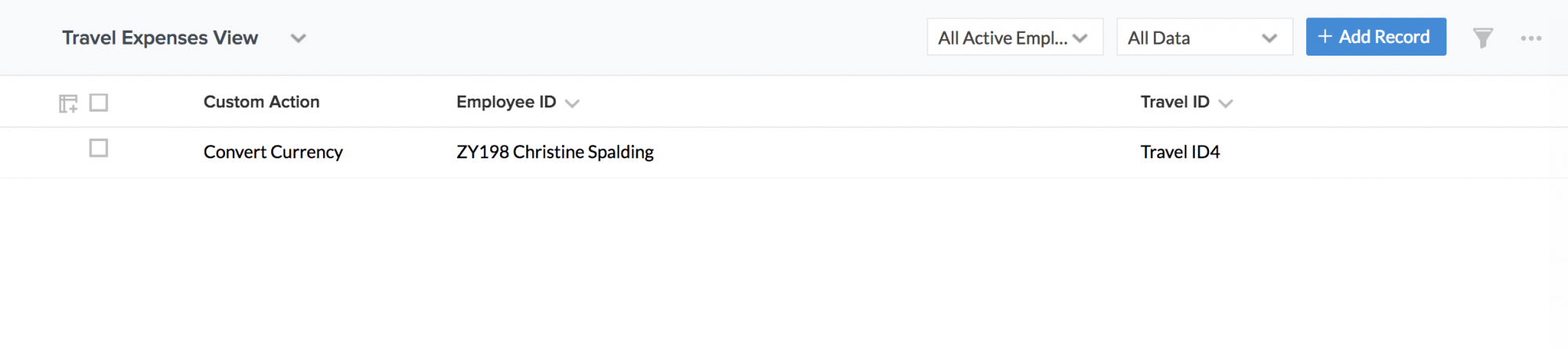Screen dimensions: 1568x348
Task: Expand the Employee ID column arrow
Action: tap(572, 103)
